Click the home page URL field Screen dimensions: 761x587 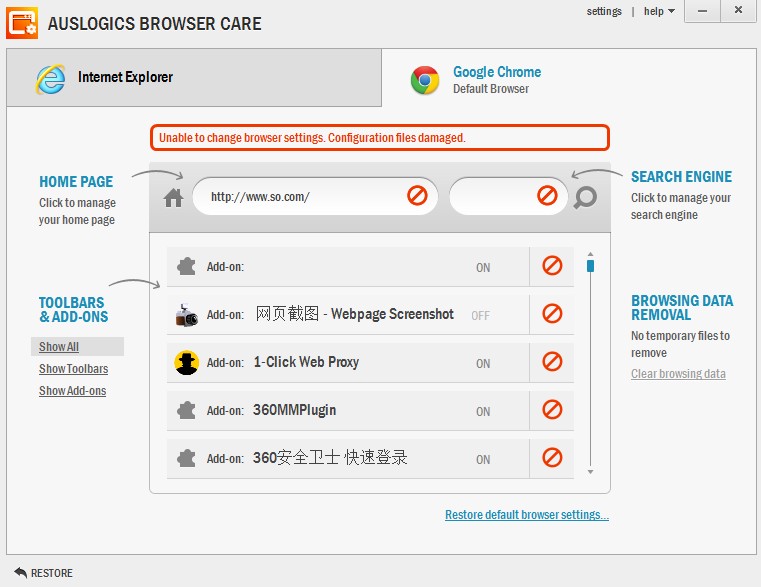pos(315,196)
